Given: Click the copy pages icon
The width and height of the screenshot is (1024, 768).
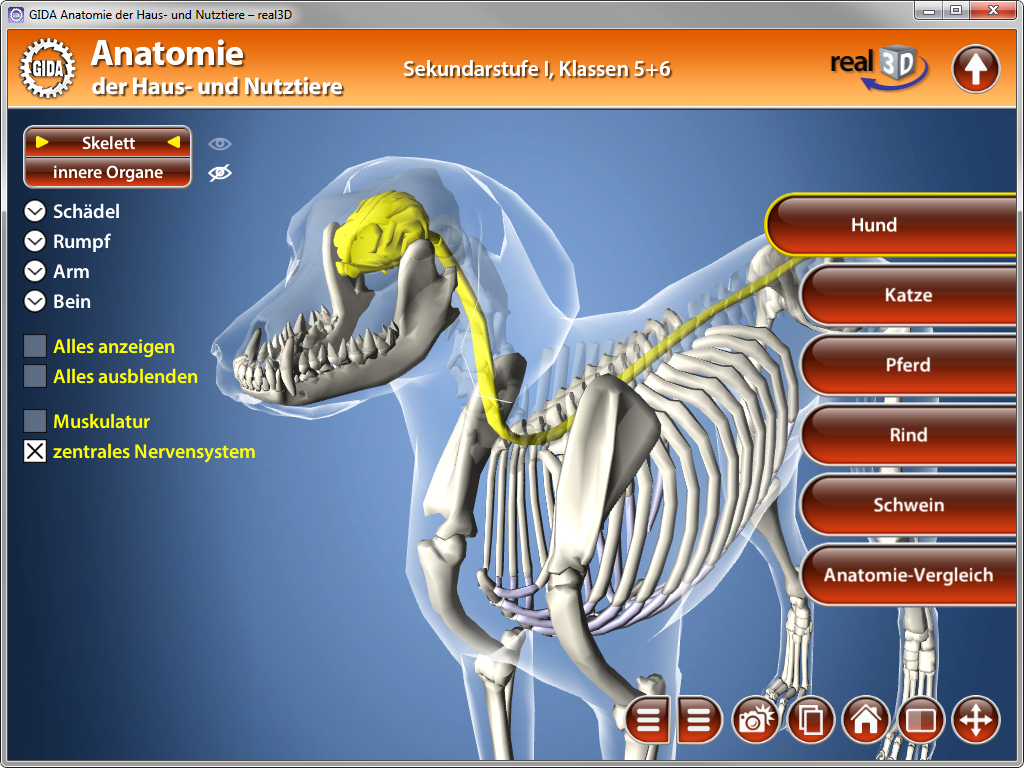Looking at the screenshot, I should click(x=811, y=720).
